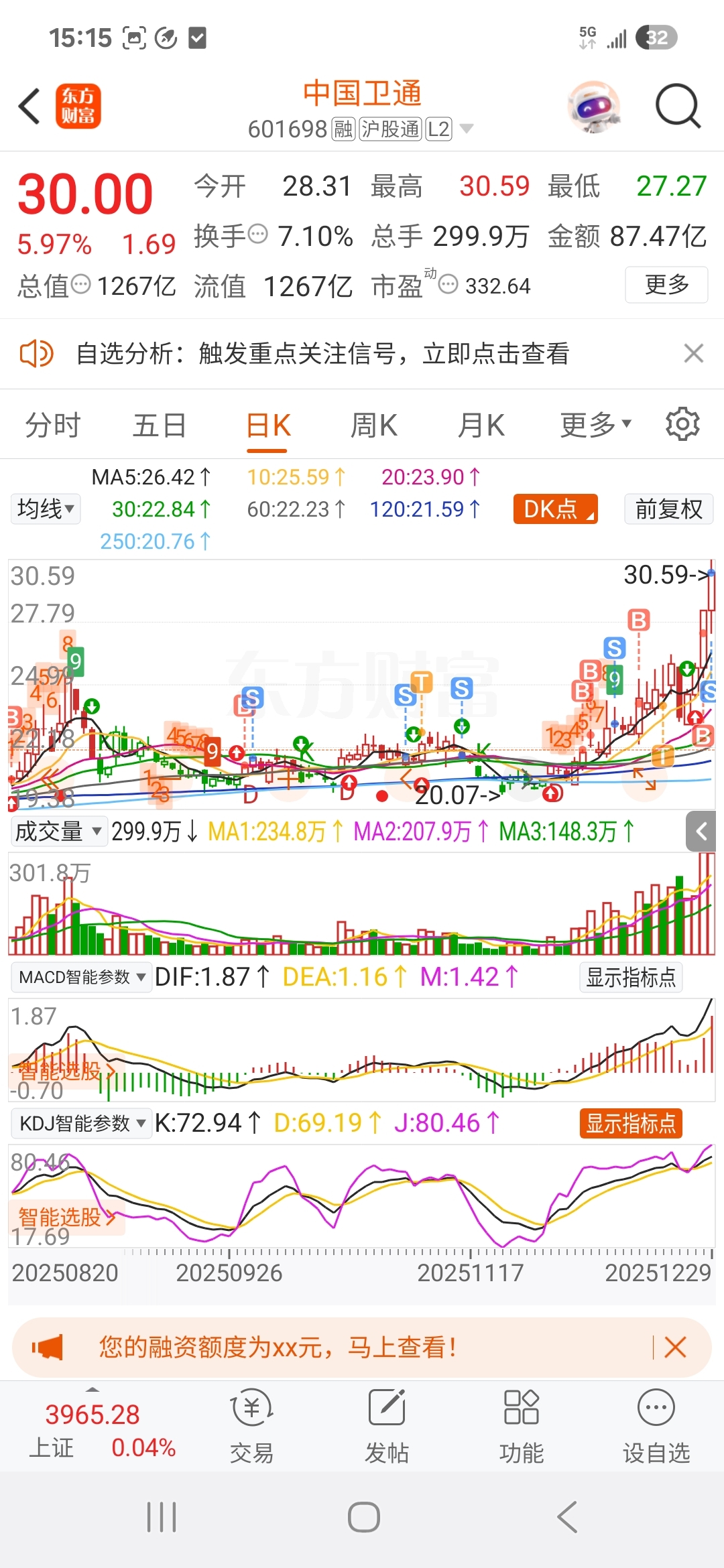Screen dimensions: 724x1568
Task: Click the 更多 quote details button
Action: click(x=666, y=285)
